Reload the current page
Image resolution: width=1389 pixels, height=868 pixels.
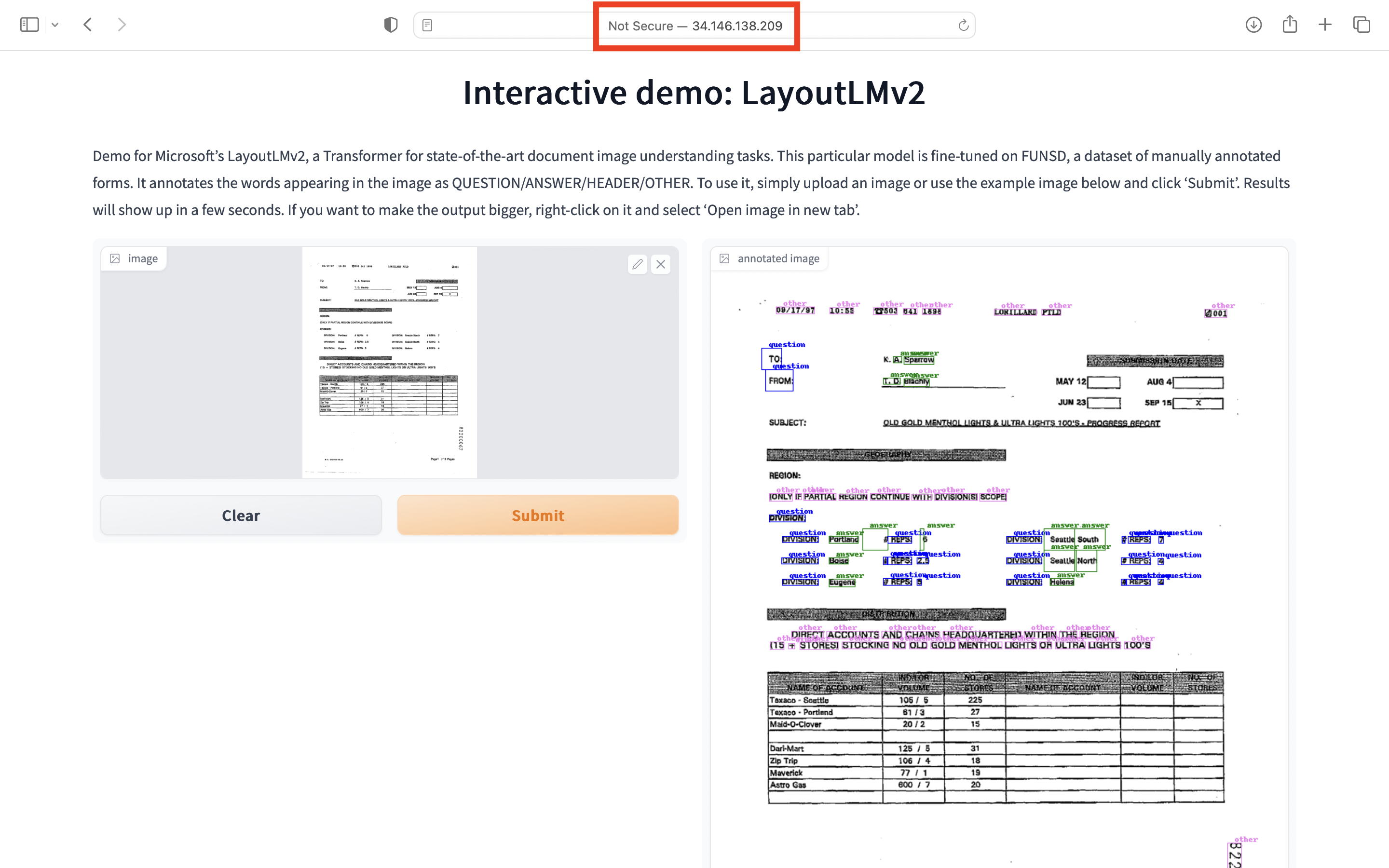(x=963, y=25)
